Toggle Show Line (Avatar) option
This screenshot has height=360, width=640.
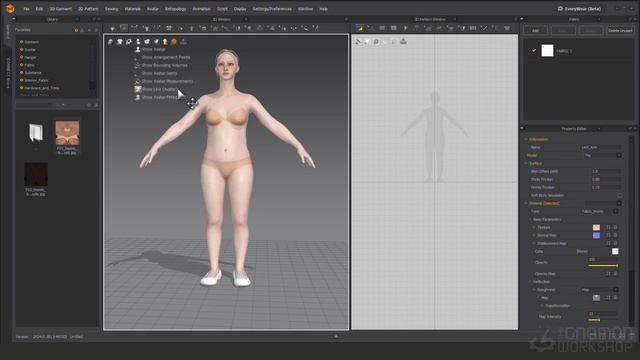pyautogui.click(x=156, y=89)
